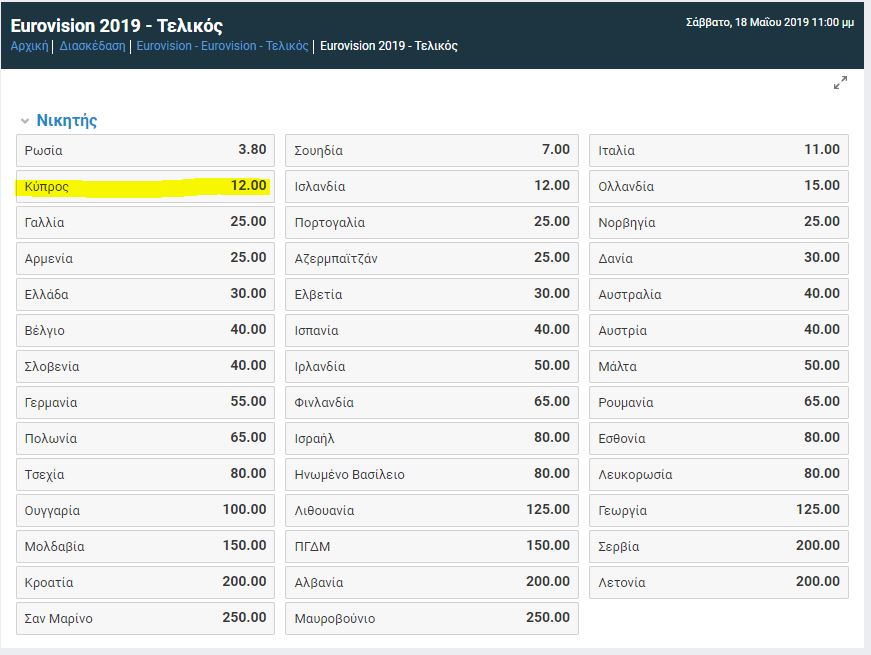871x655 pixels.
Task: Bet on Λιθουανία at 125.00
Action: [x=432, y=511]
